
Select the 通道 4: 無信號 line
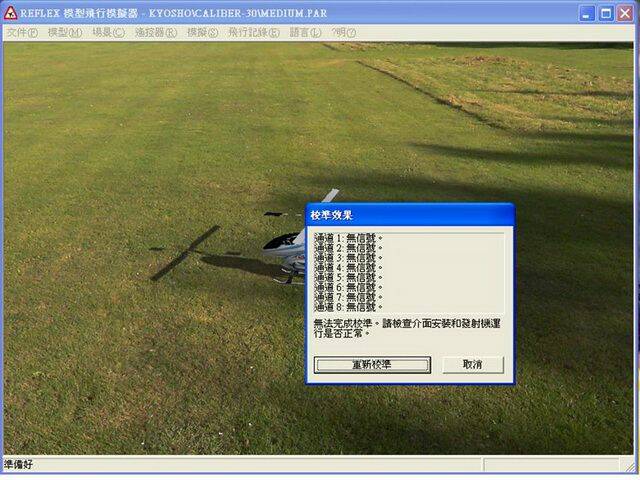349,267
